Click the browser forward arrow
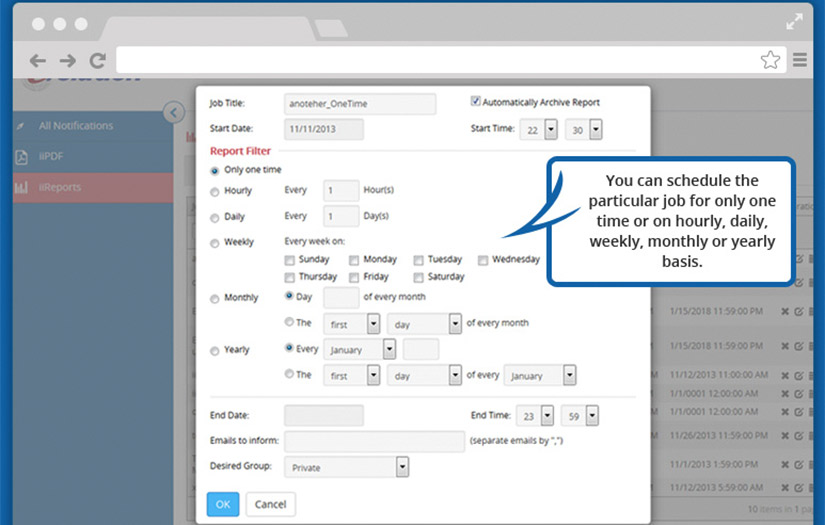Image resolution: width=825 pixels, height=525 pixels. tap(67, 61)
